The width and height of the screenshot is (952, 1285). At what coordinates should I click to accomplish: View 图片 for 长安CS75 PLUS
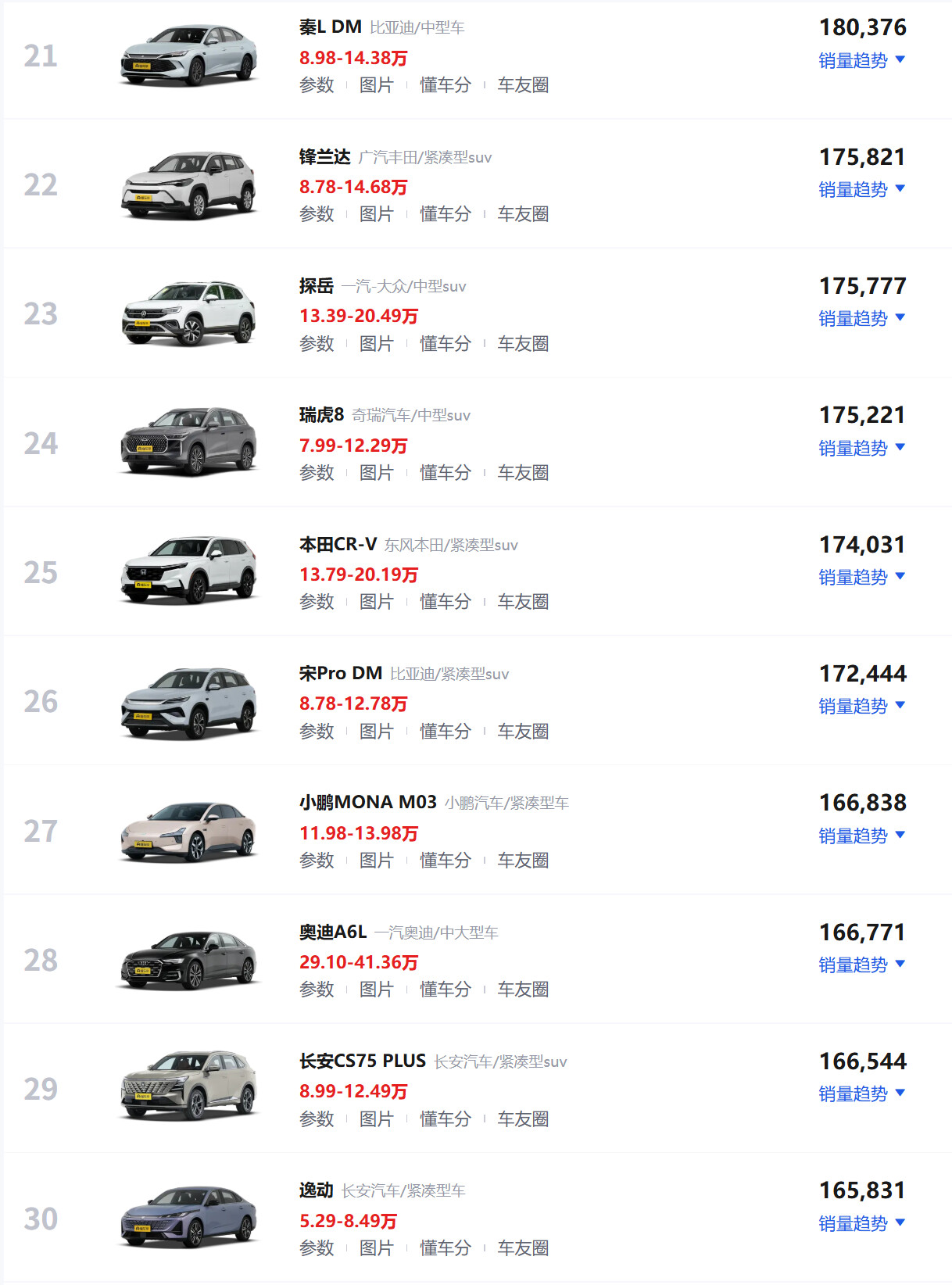tap(376, 1119)
